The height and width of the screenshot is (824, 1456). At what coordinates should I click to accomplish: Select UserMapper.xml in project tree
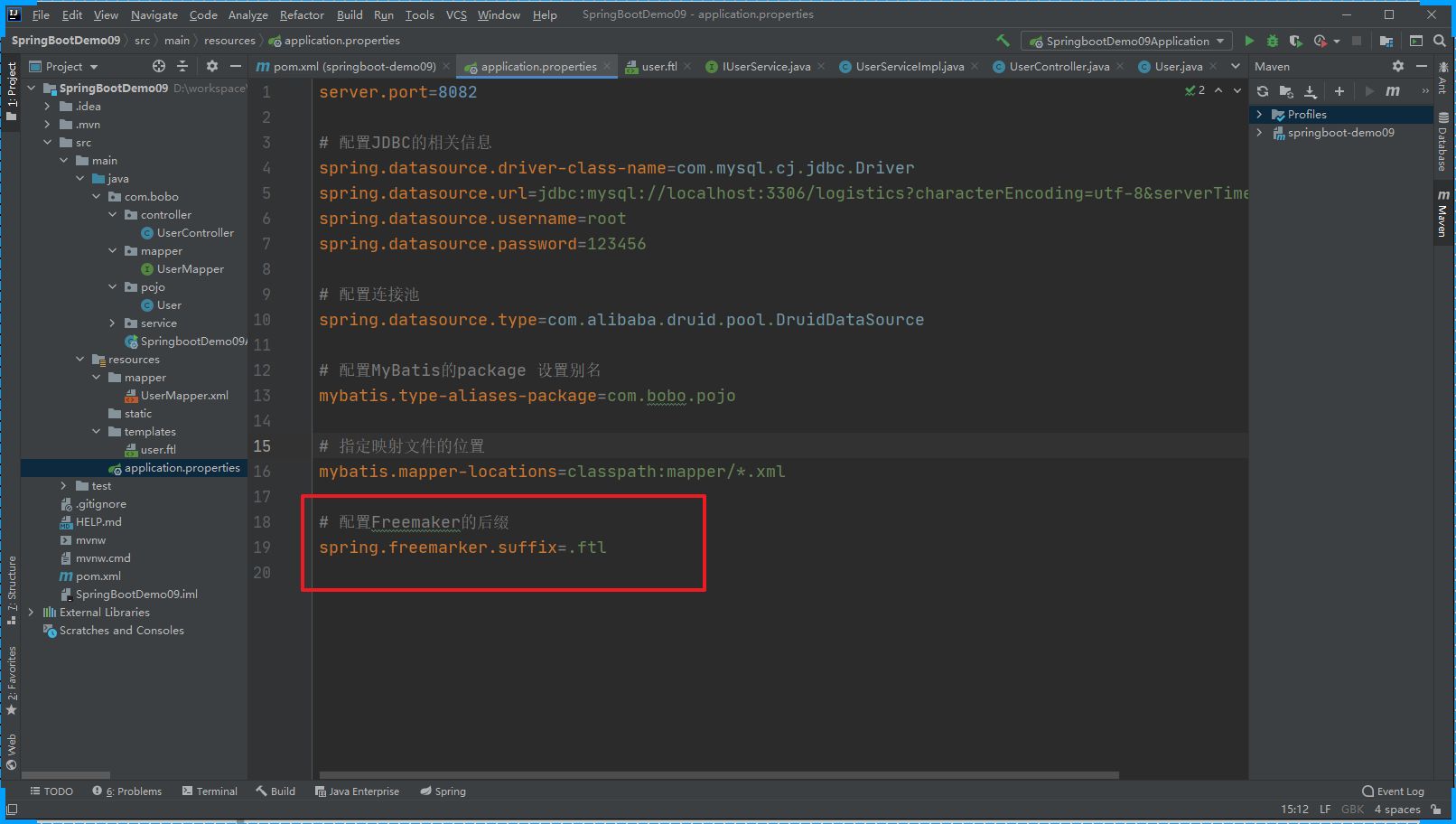184,395
